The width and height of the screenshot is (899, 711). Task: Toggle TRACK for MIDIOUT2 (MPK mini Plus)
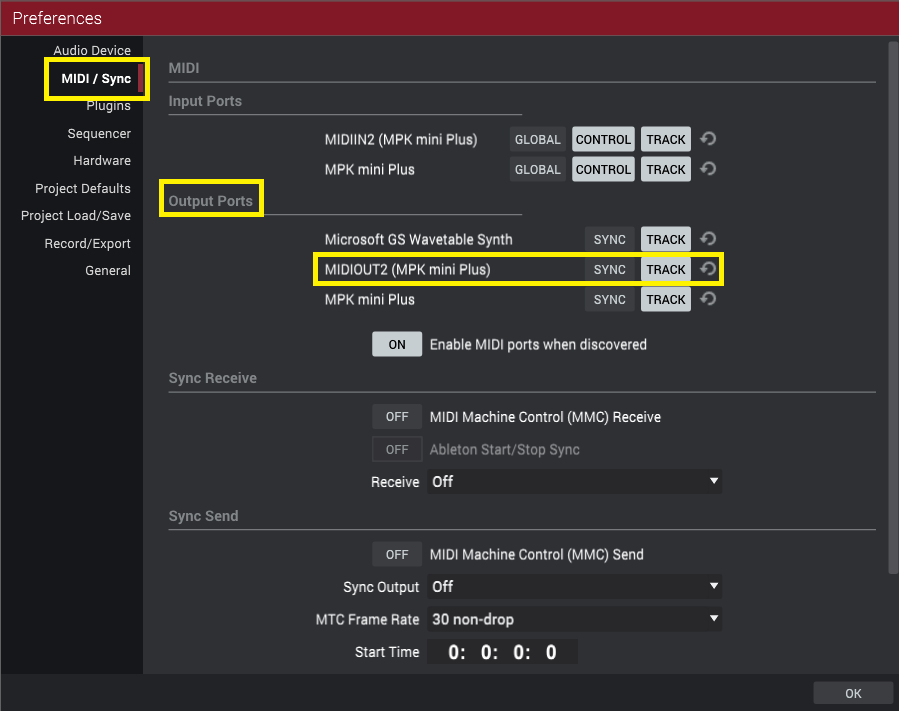coord(666,269)
